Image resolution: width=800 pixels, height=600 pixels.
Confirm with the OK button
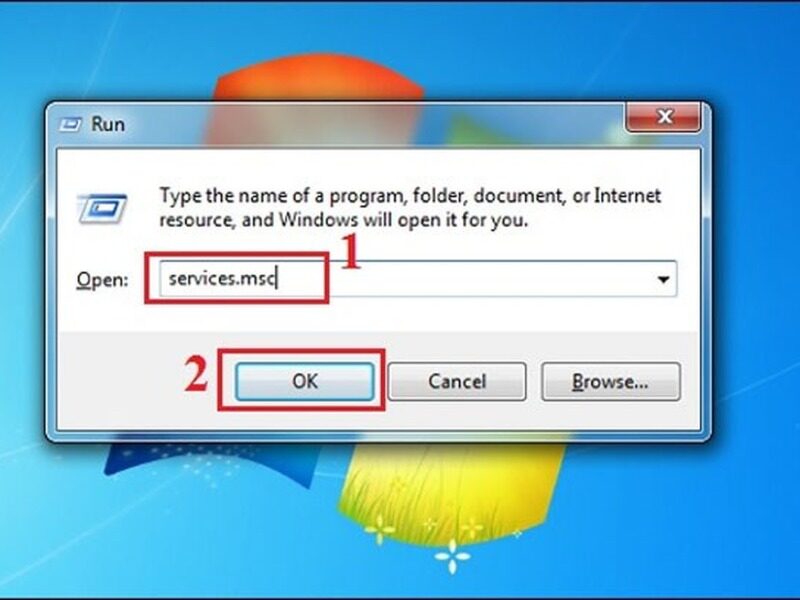305,382
